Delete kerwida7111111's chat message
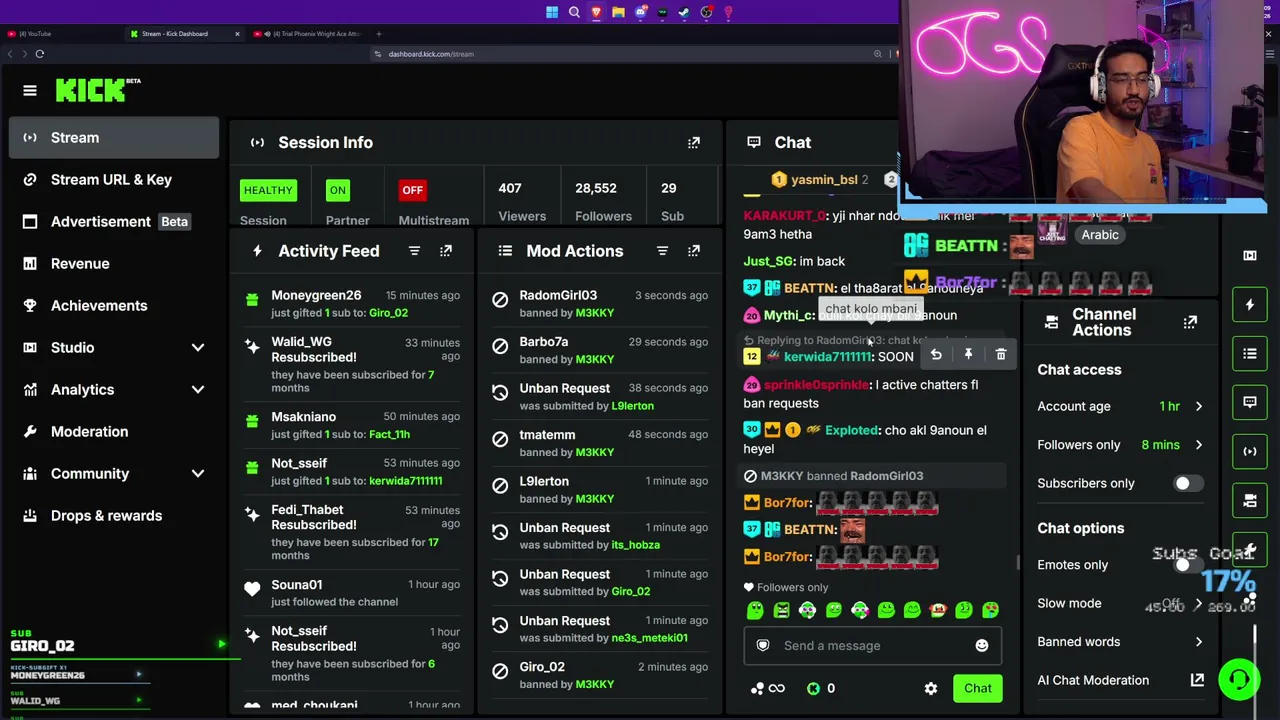The width and height of the screenshot is (1280, 720). [x=1000, y=355]
